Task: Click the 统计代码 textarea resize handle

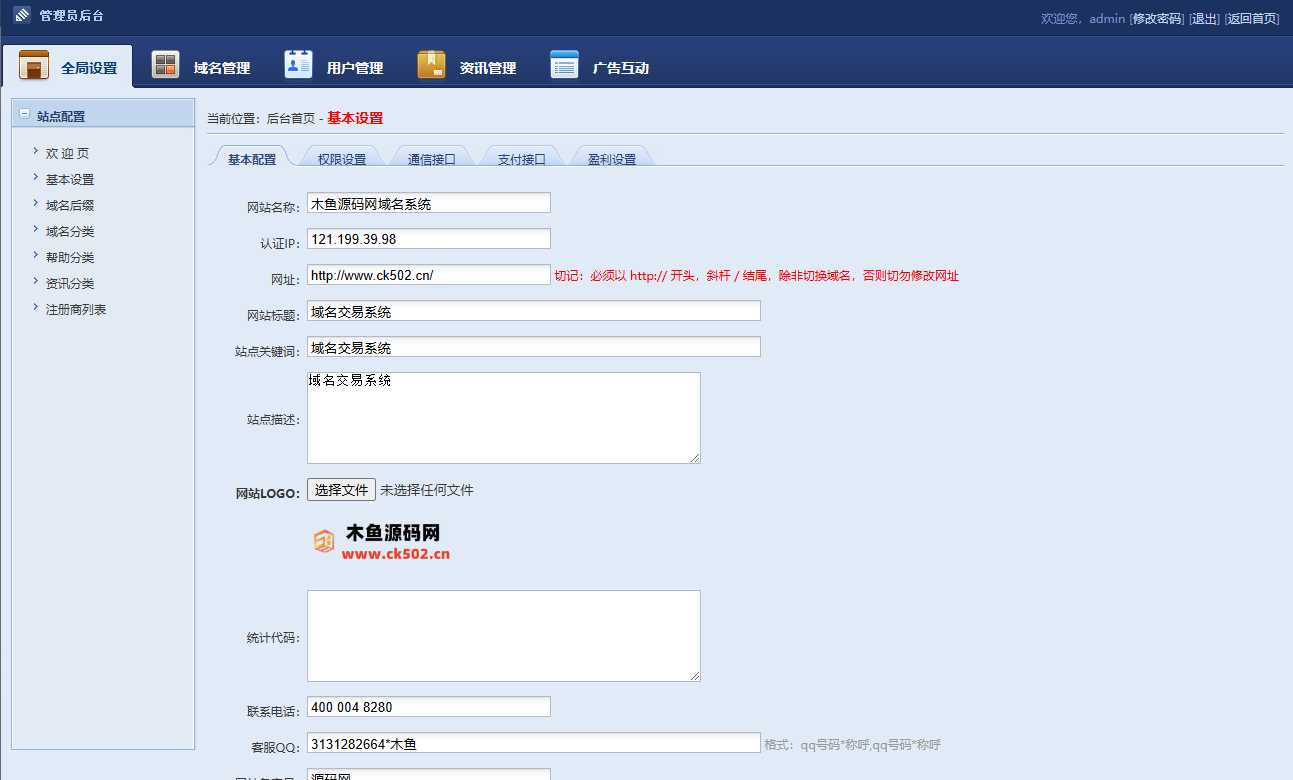Action: 695,676
